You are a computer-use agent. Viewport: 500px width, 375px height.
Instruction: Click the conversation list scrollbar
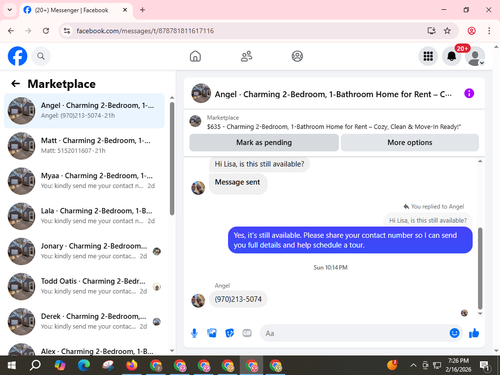(172, 159)
